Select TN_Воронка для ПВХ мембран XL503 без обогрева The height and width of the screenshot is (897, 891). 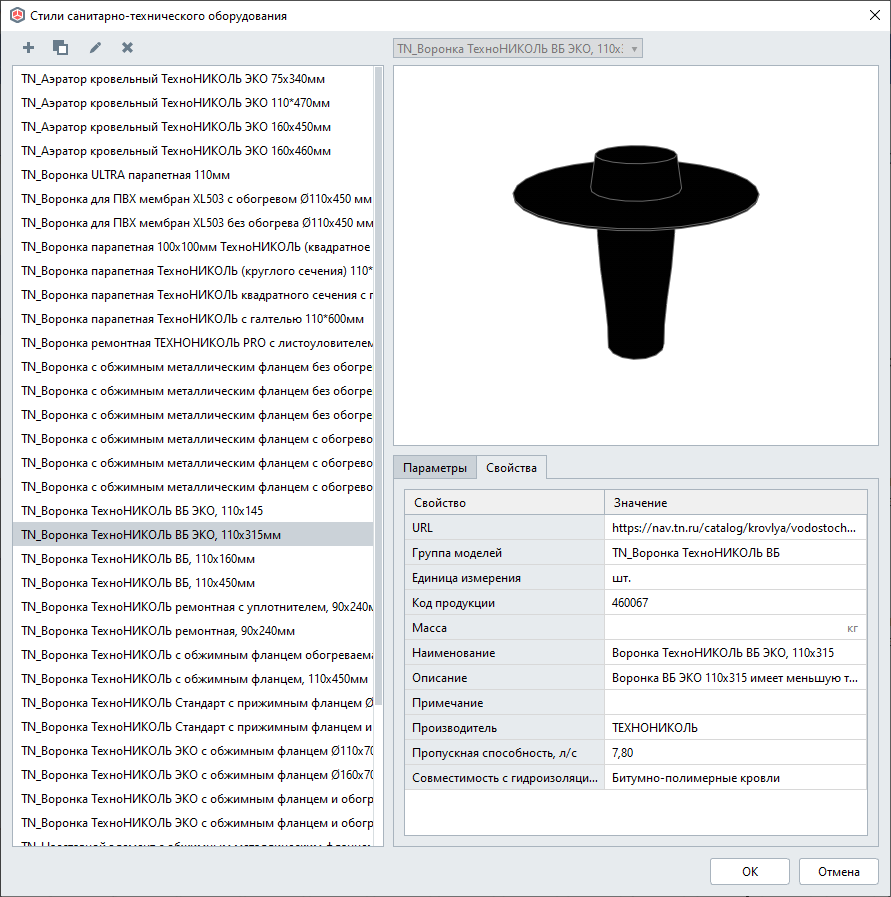tap(193, 223)
